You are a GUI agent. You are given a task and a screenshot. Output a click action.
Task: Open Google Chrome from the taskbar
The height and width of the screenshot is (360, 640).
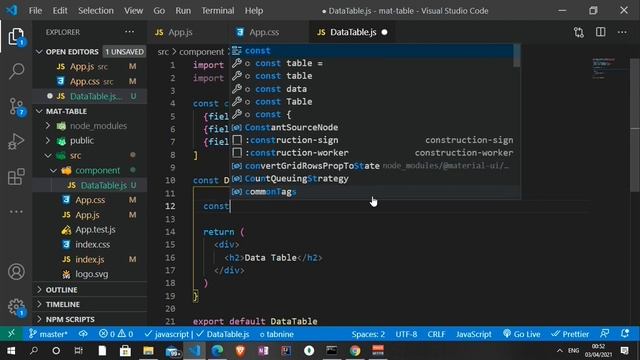click(x=355, y=351)
